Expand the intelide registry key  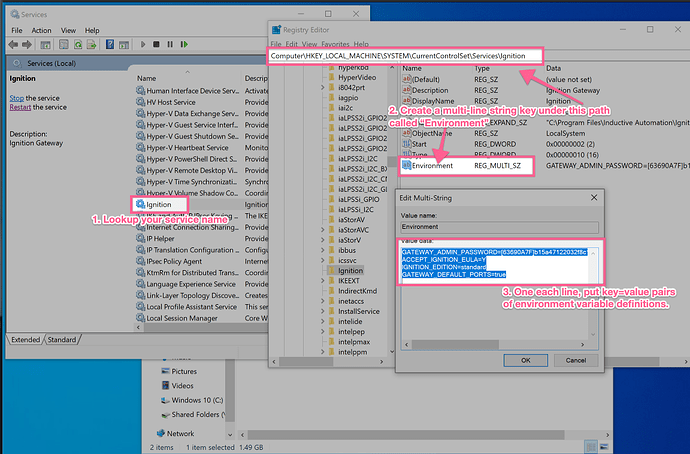tap(323, 322)
